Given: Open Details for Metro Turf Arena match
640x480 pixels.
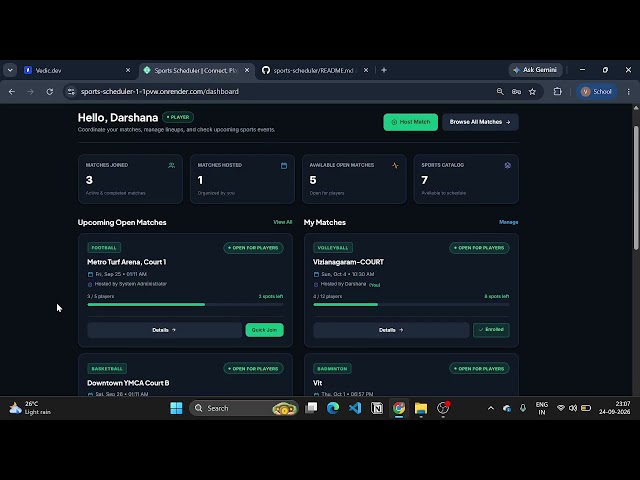Looking at the screenshot, I should (164, 330).
